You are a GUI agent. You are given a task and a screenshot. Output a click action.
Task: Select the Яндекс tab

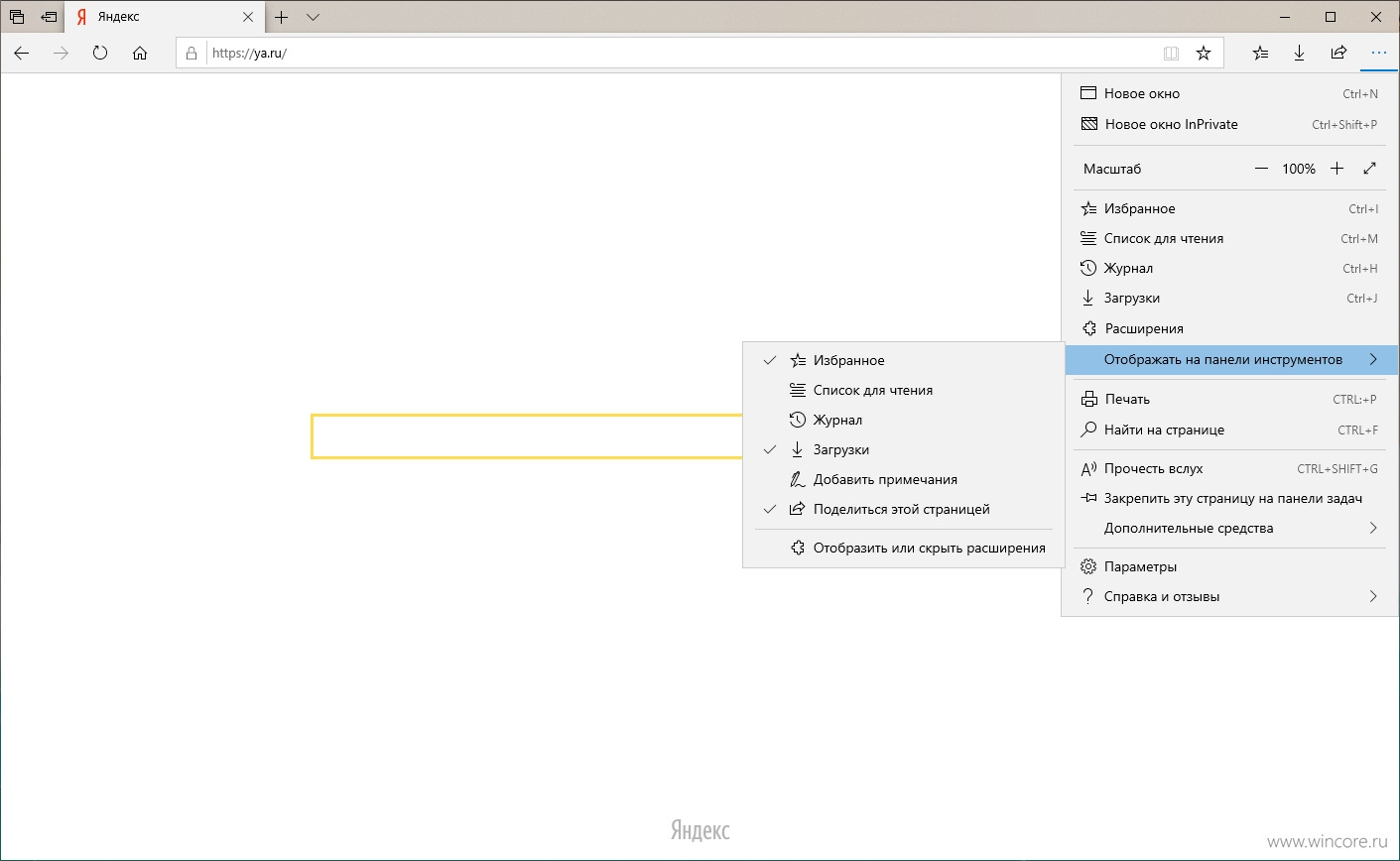(166, 17)
